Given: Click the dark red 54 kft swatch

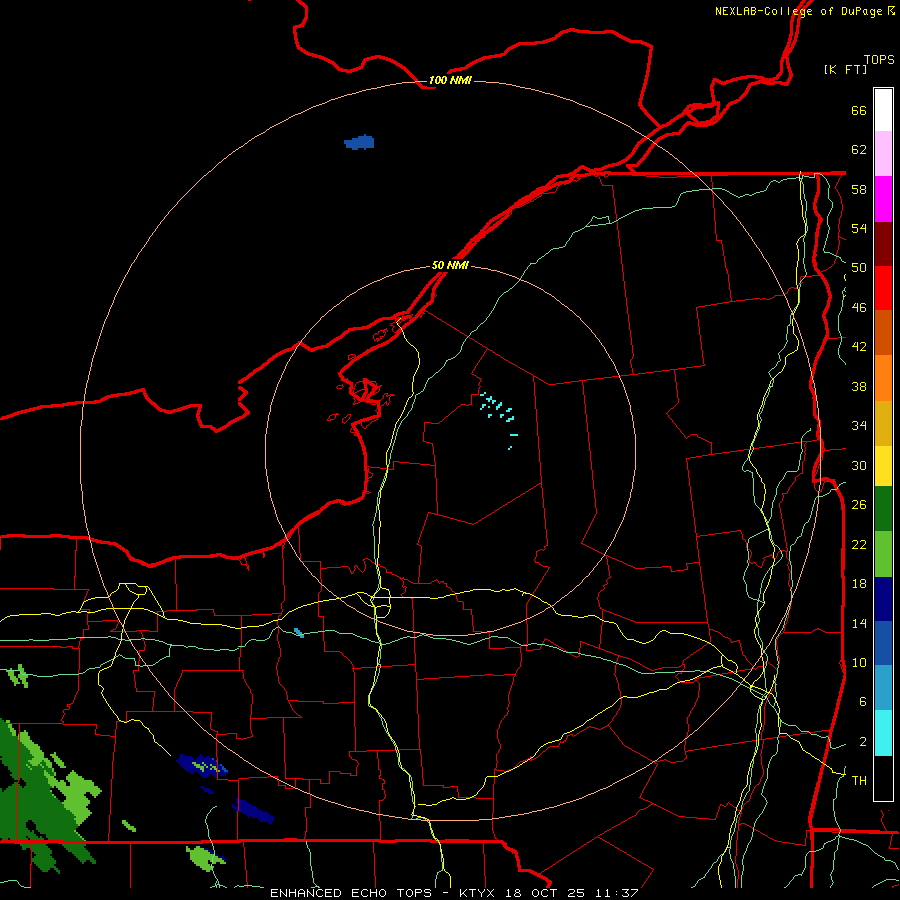Looking at the screenshot, I should [883, 244].
